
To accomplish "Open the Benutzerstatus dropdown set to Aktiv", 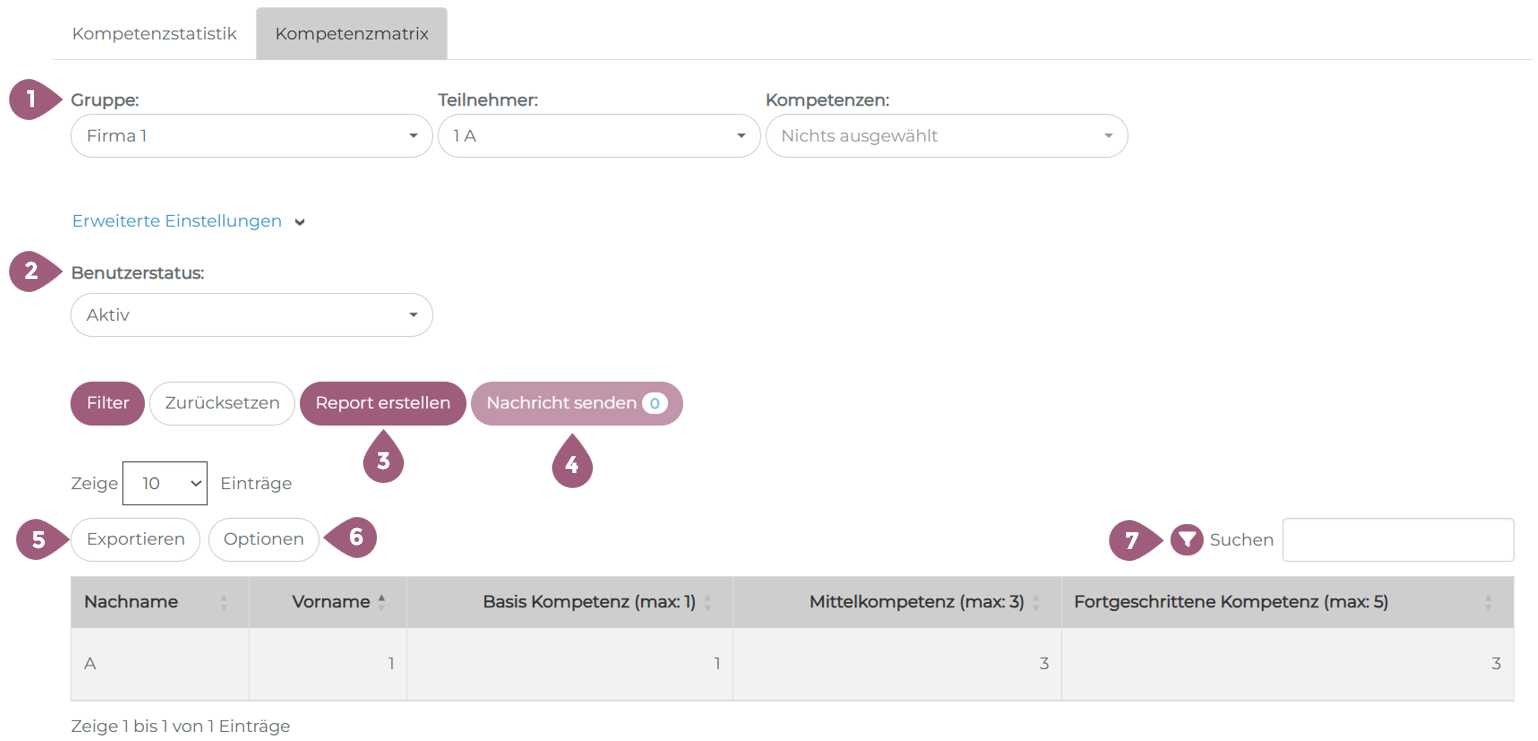I will coord(251,315).
